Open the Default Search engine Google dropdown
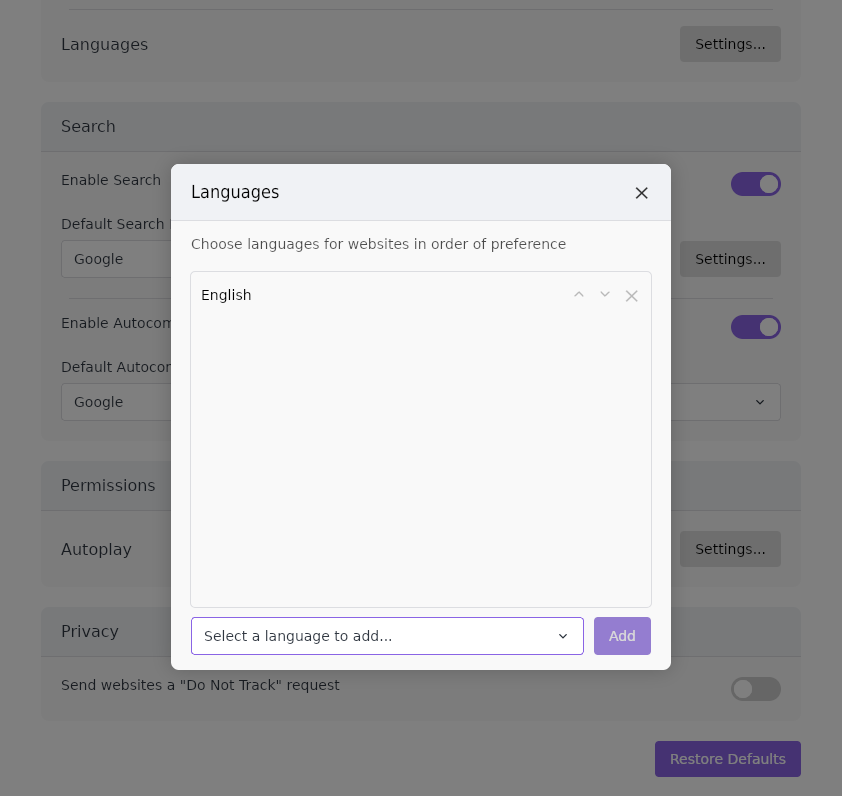842x796 pixels. coord(115,259)
